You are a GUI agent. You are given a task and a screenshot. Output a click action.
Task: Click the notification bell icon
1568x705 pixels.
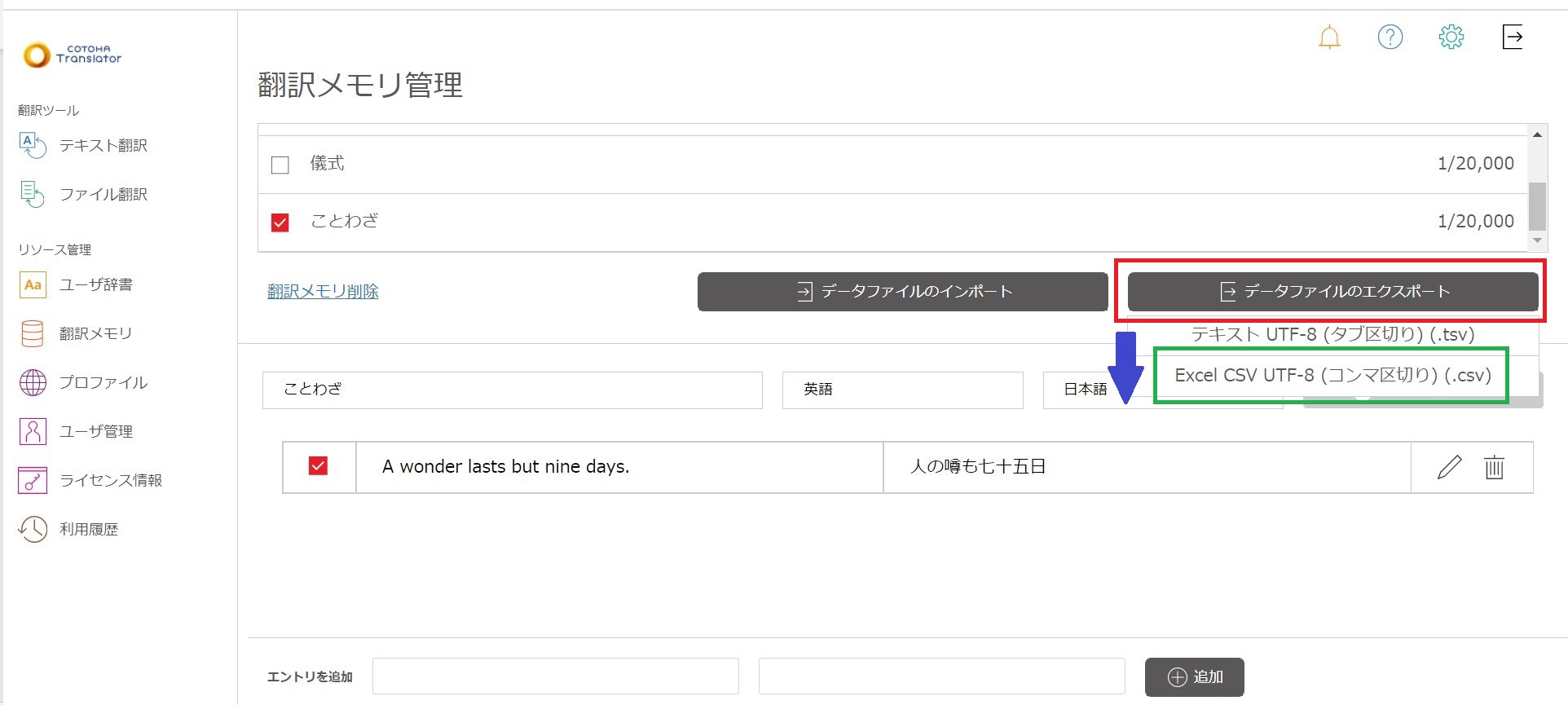coord(1329,37)
